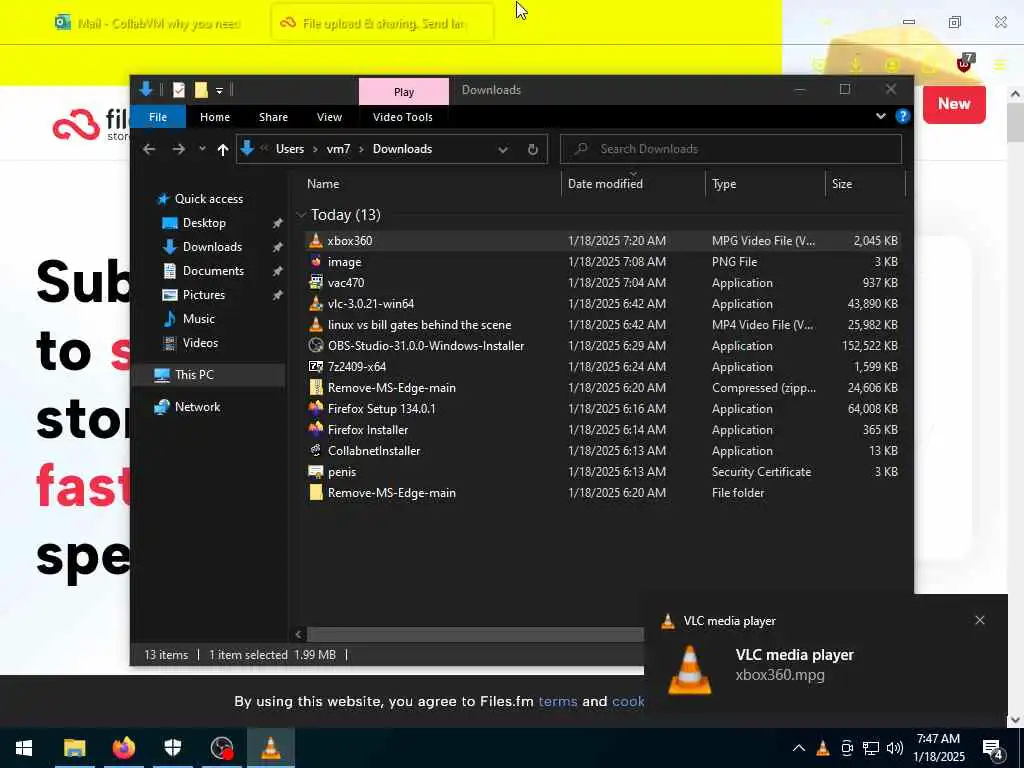
Task: Select the Firefox Installer icon
Action: pos(316,429)
